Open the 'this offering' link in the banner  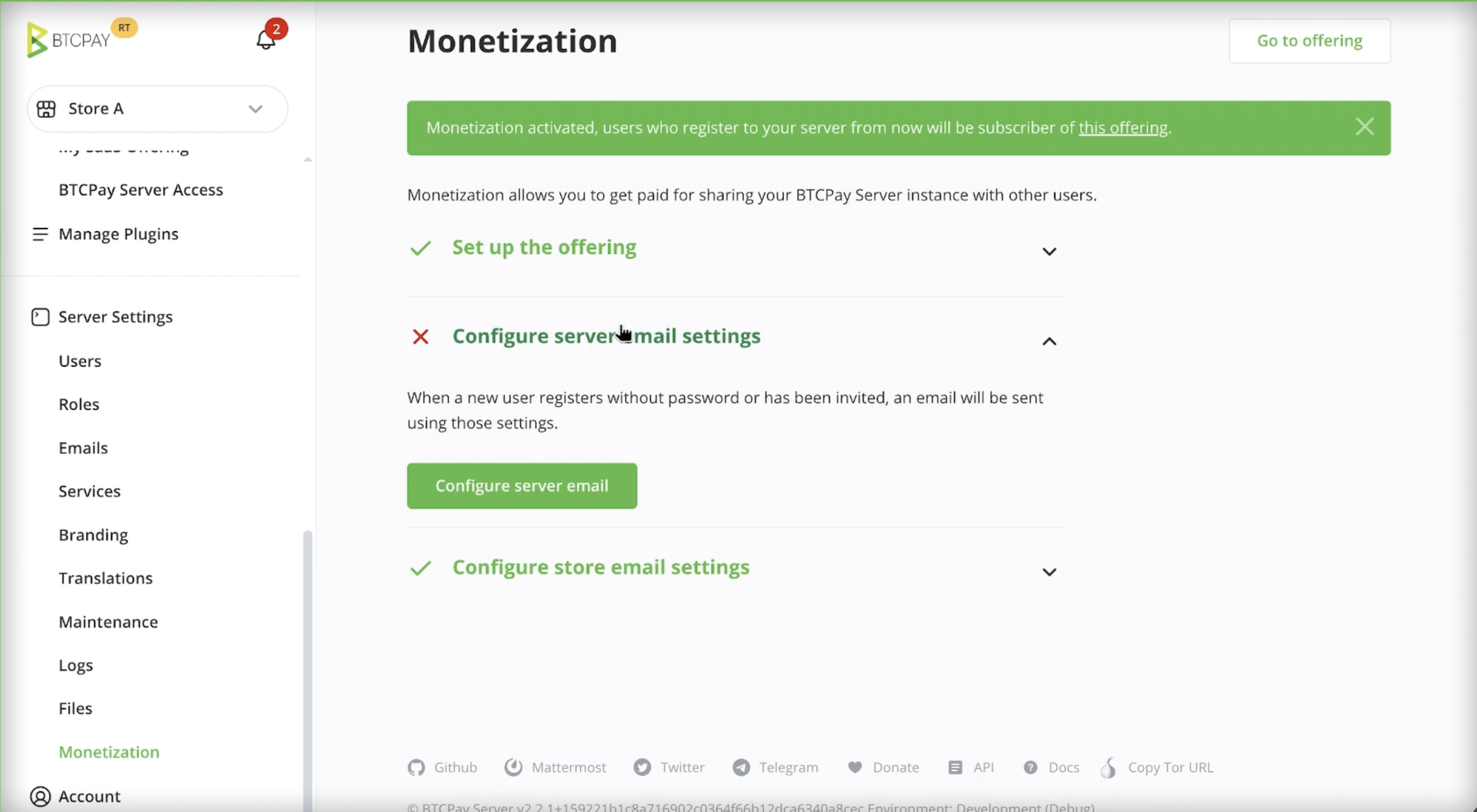pos(1123,128)
